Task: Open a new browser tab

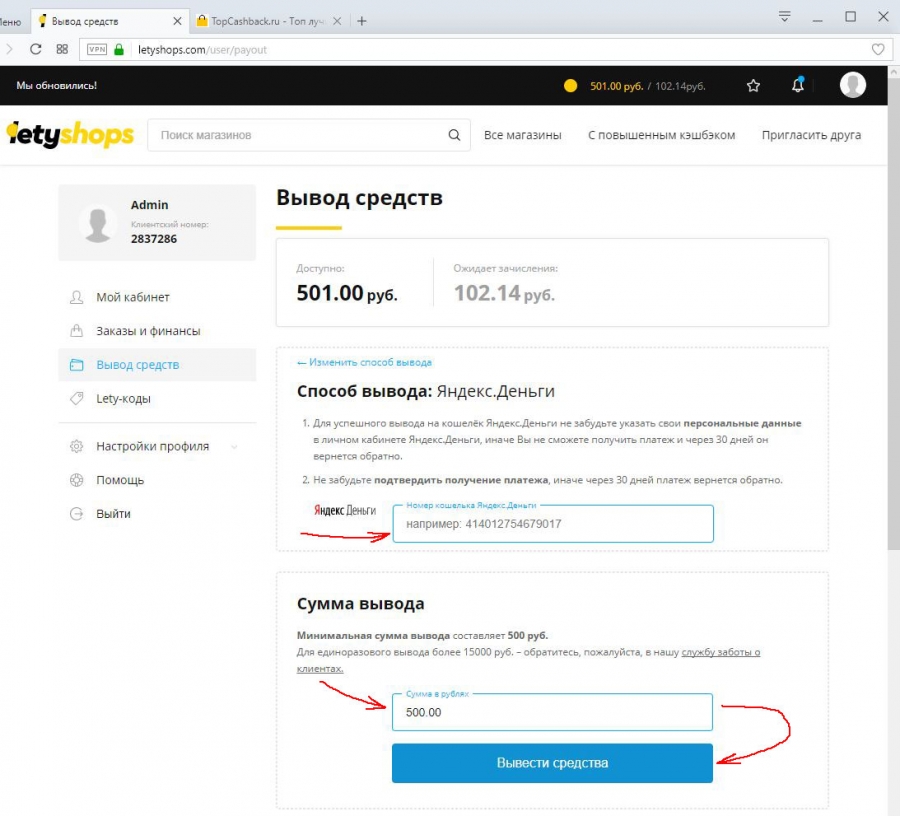Action: tap(362, 21)
